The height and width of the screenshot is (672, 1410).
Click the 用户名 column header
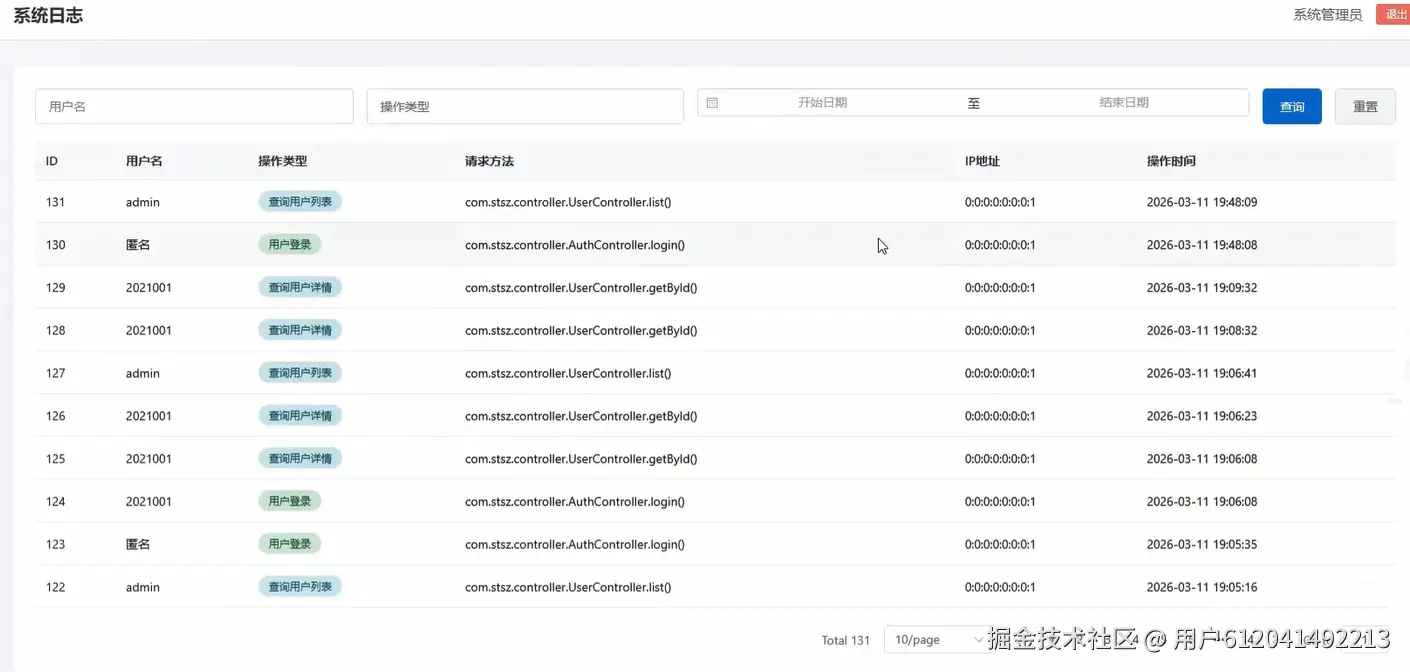(x=144, y=161)
